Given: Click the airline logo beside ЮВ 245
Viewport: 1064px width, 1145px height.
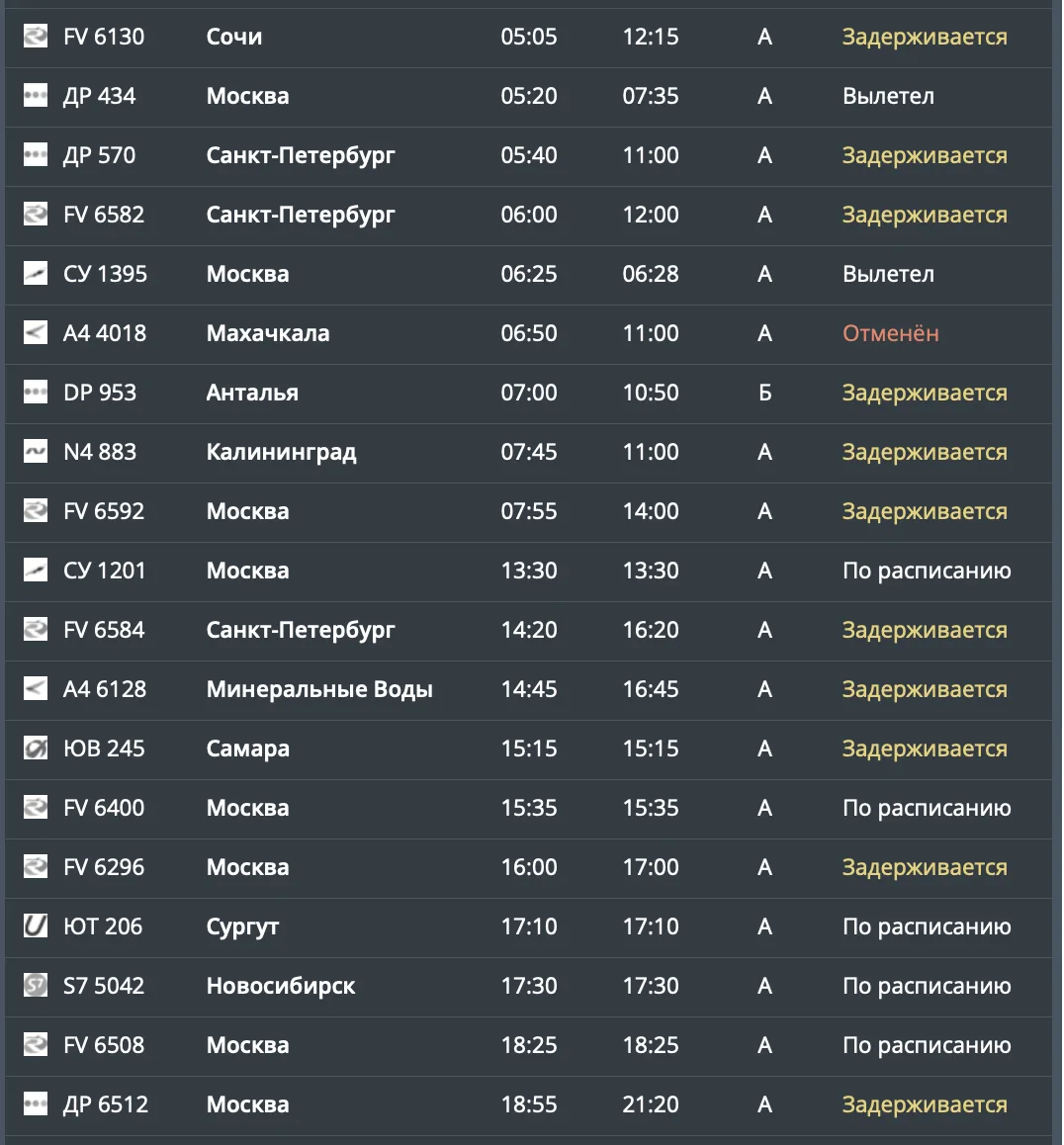Looking at the screenshot, I should [x=35, y=748].
